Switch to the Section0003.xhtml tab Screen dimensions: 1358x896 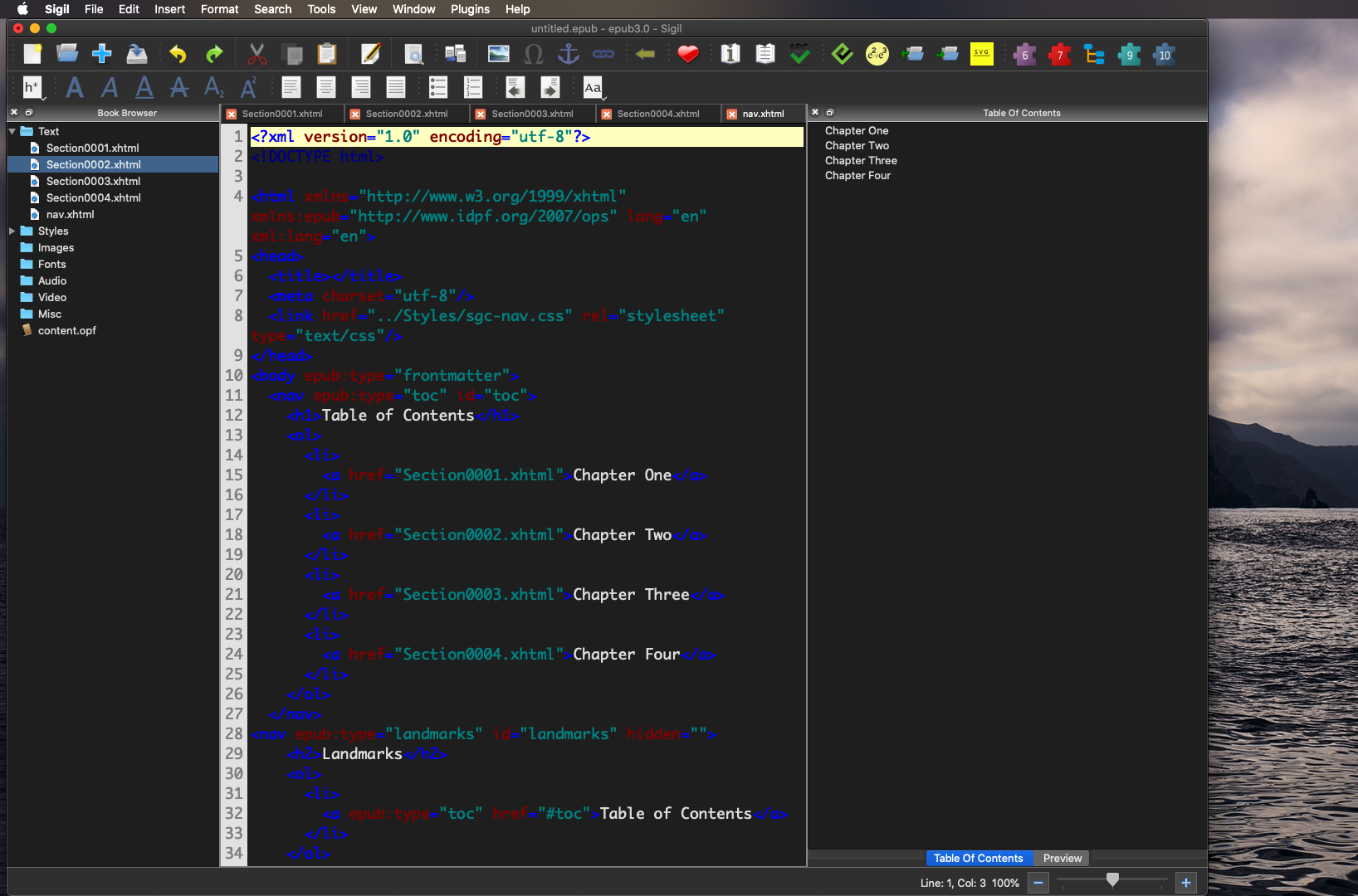tap(532, 114)
